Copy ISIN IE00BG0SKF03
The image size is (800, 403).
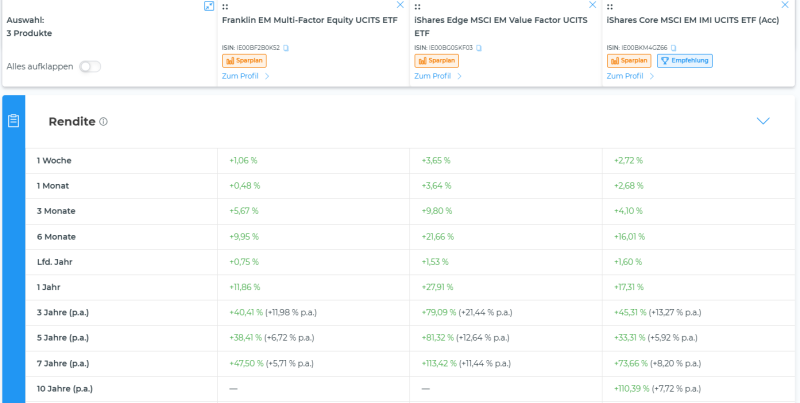[x=479, y=48]
